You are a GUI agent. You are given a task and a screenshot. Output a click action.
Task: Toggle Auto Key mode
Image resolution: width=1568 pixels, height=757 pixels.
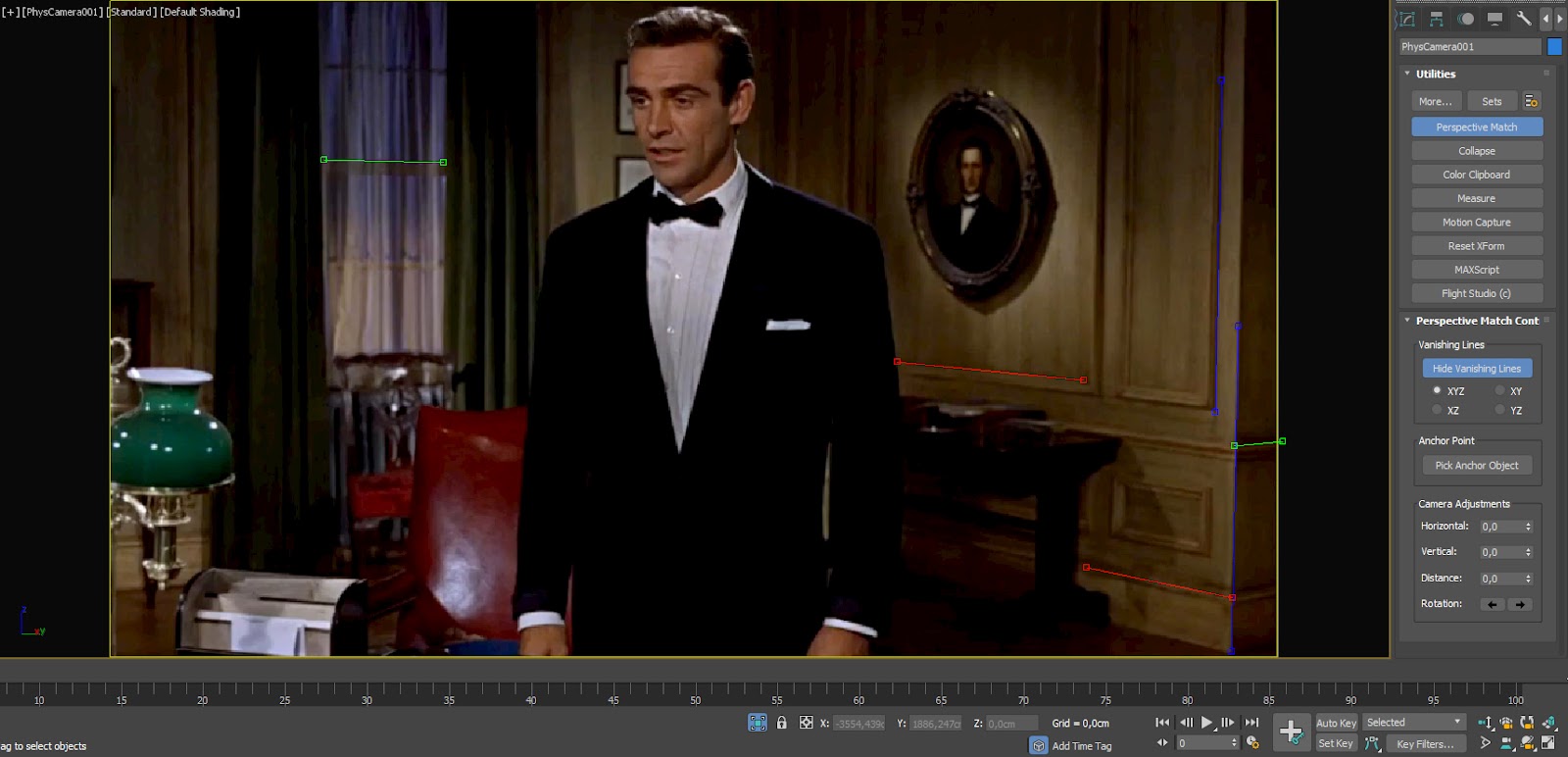pyautogui.click(x=1336, y=723)
